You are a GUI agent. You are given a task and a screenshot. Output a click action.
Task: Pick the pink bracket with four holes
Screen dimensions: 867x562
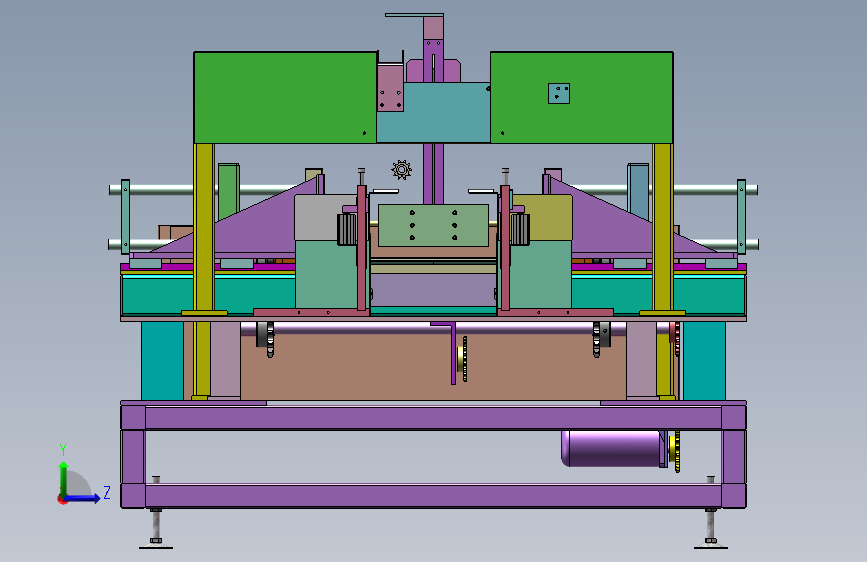point(390,87)
